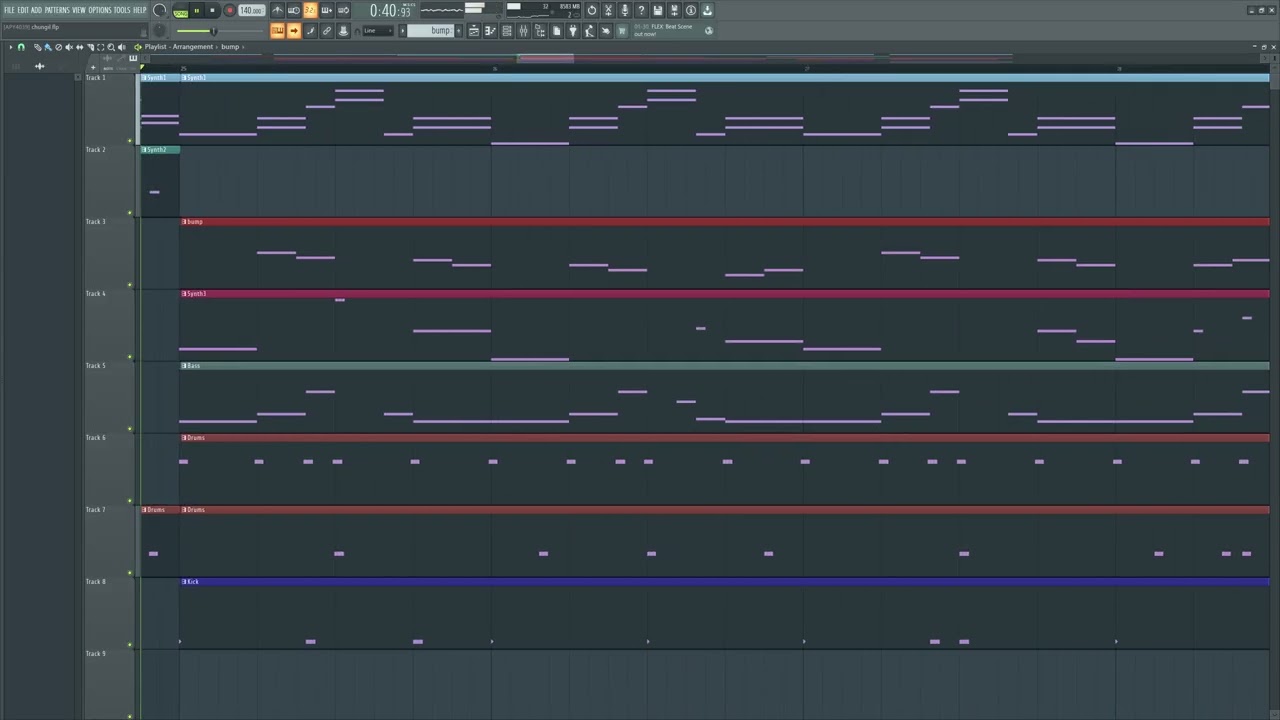The width and height of the screenshot is (1280, 720).
Task: Click the microphone recording icon
Action: (625, 11)
